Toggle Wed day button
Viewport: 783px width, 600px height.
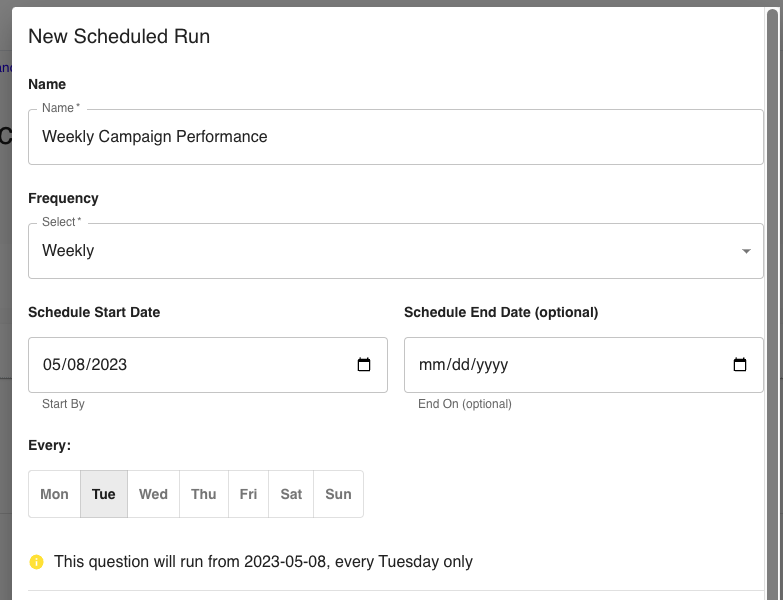click(153, 494)
